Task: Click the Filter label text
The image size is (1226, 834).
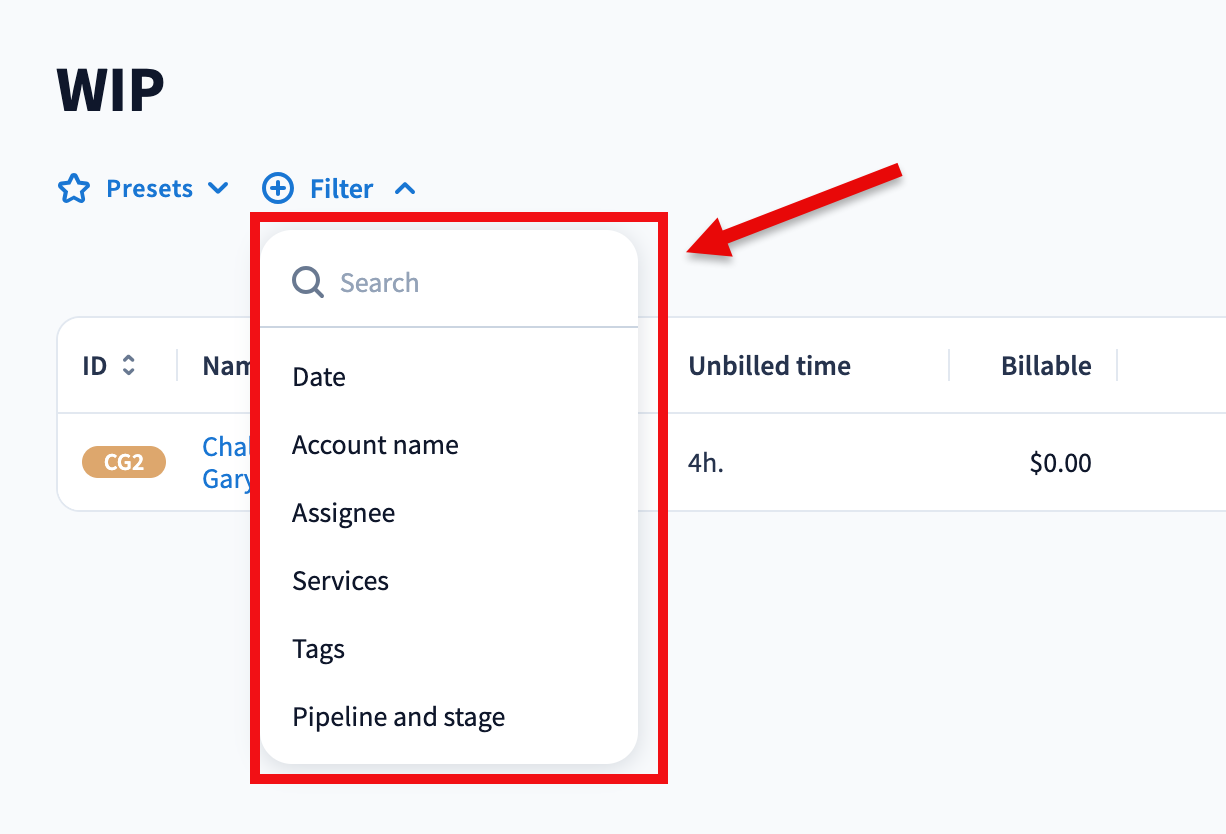Action: 342,189
